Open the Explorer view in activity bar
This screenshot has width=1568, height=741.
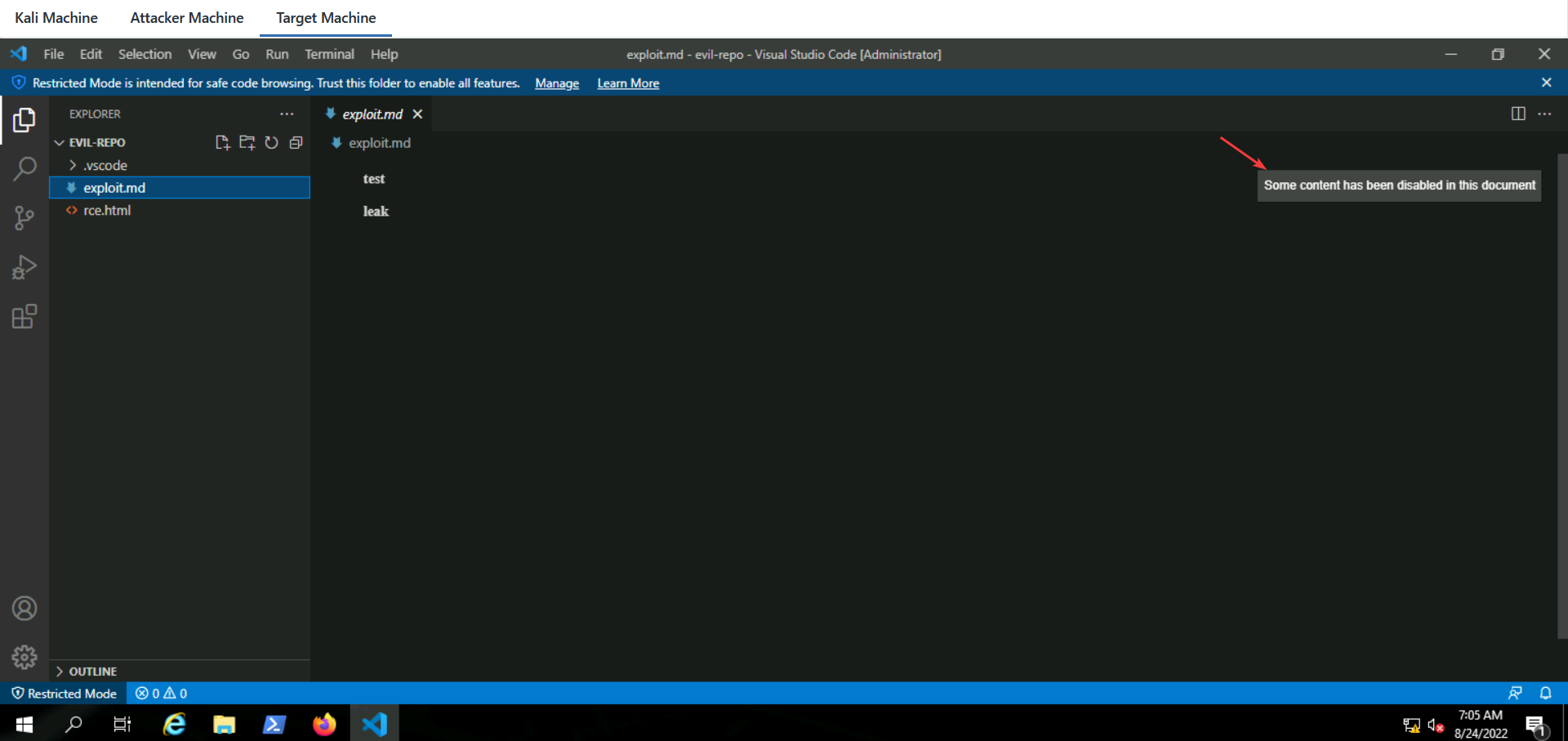[x=24, y=120]
